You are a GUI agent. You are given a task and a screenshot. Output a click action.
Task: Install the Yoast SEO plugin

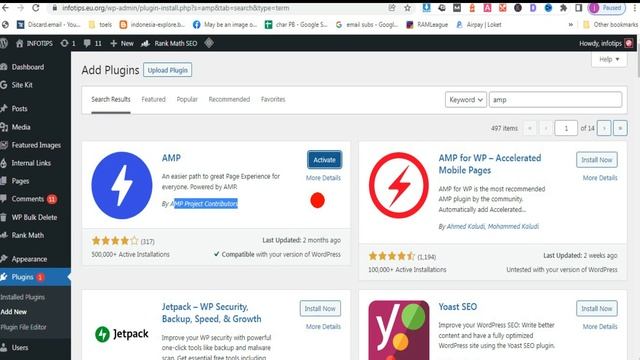597,308
